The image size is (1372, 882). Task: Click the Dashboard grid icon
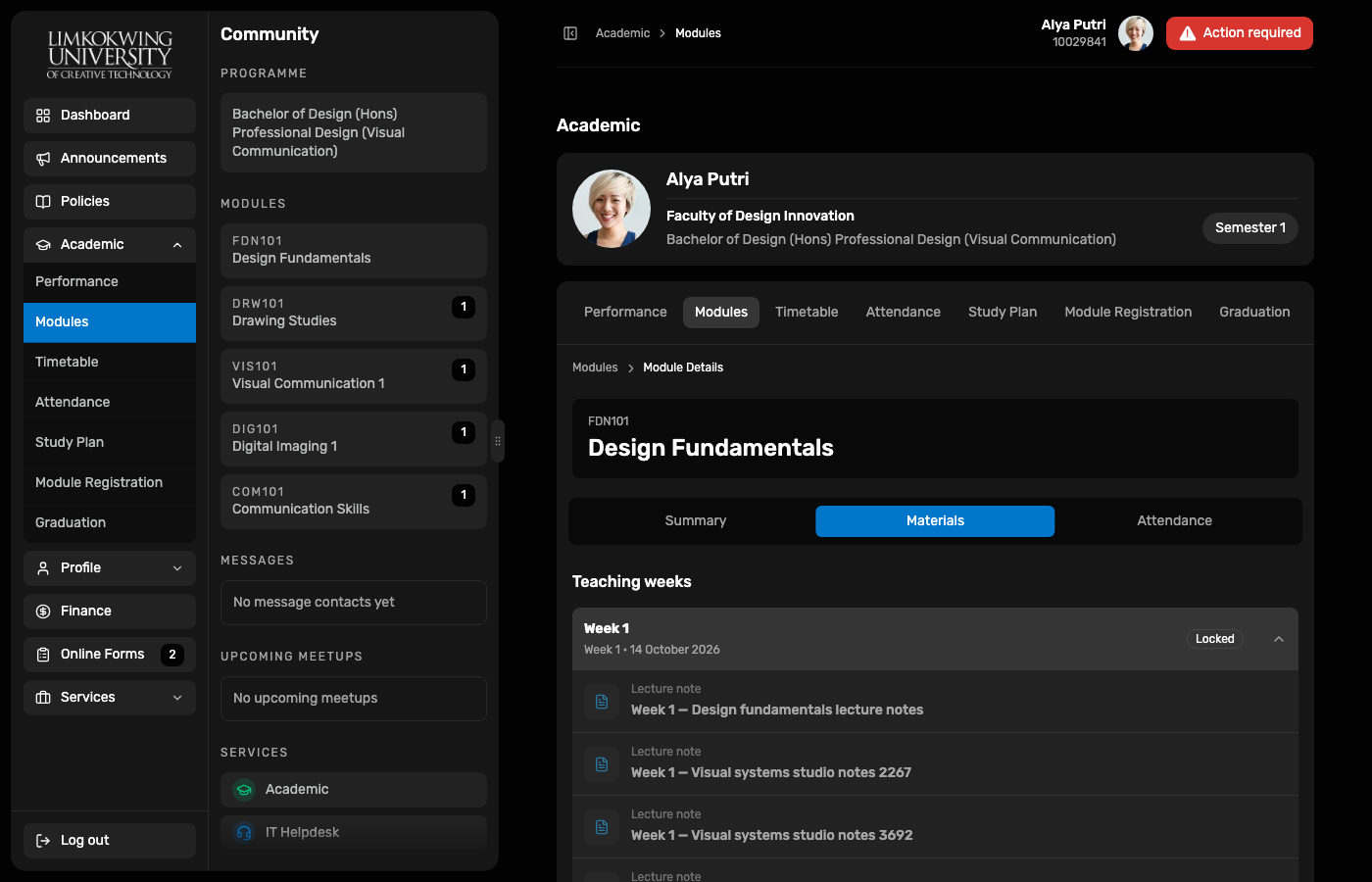(43, 116)
